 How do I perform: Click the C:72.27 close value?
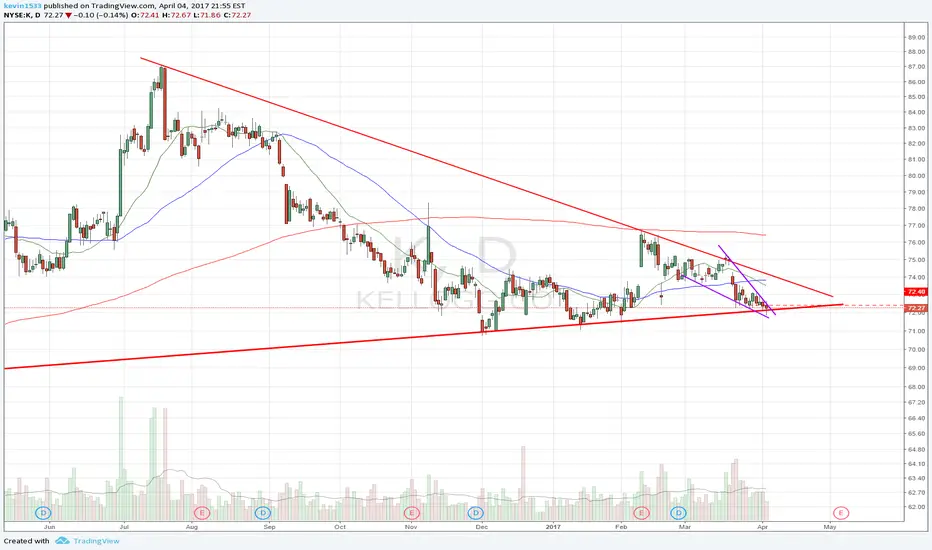238,15
